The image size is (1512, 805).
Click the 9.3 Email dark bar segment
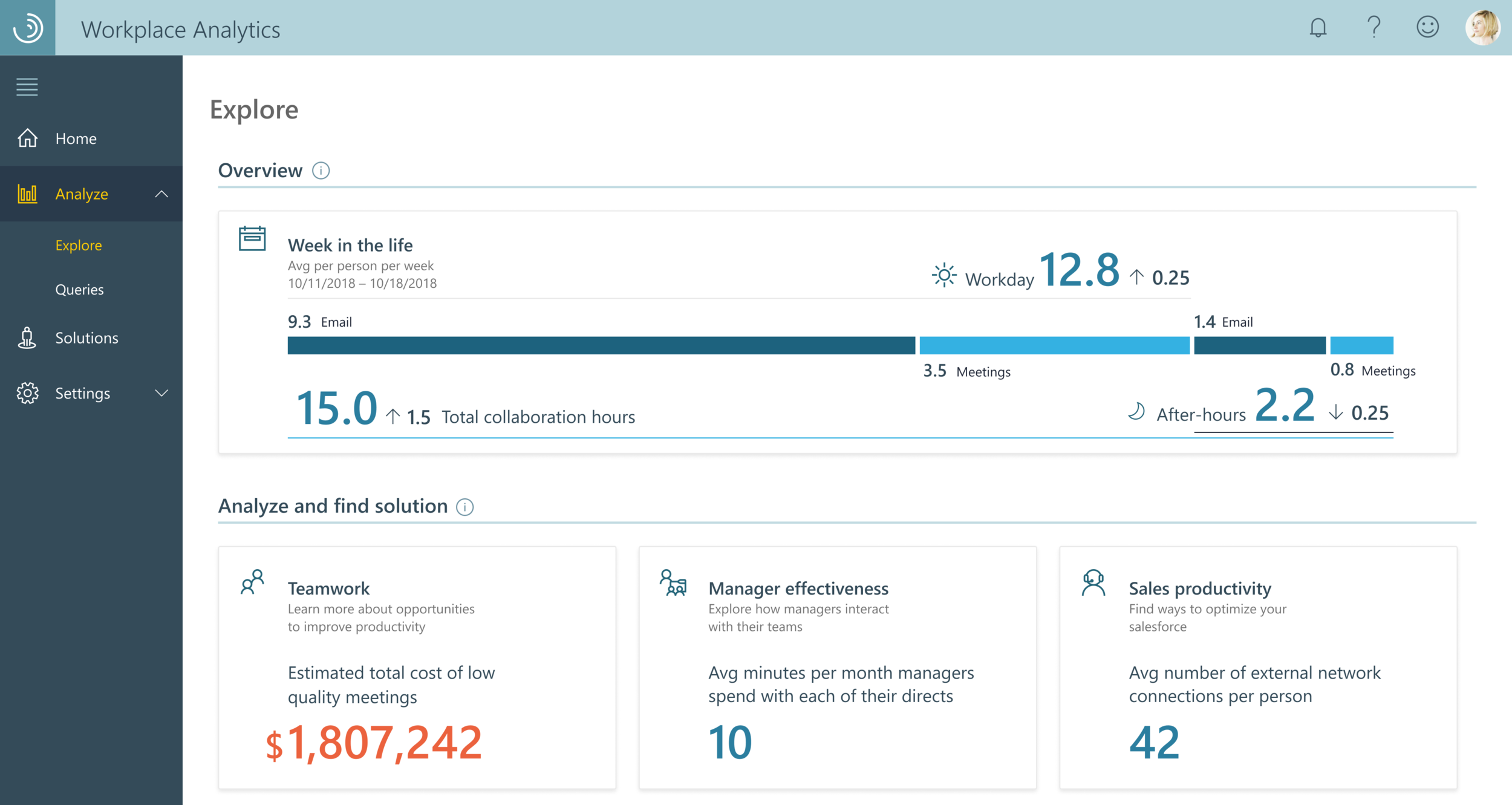pyautogui.click(x=601, y=345)
